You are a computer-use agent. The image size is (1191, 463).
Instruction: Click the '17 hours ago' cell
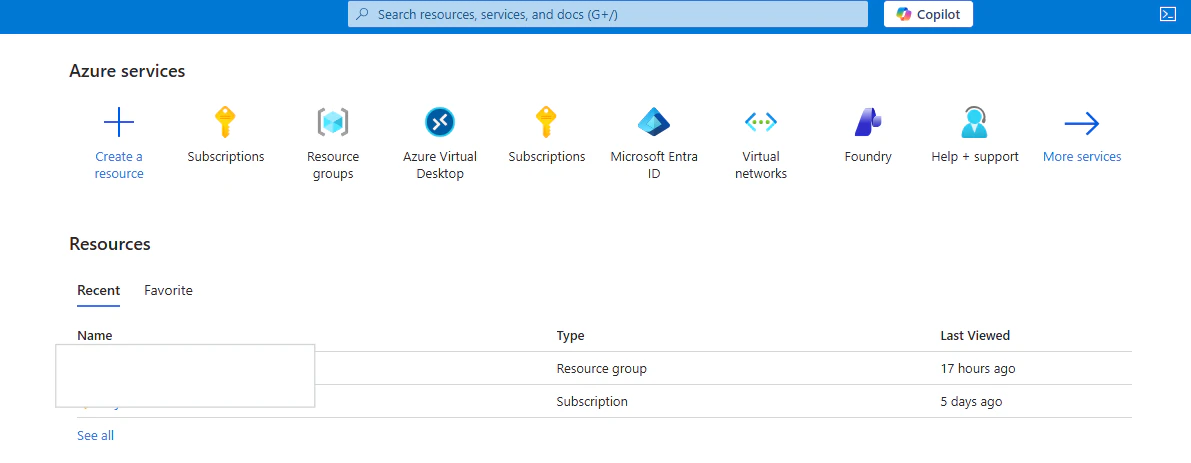point(978,369)
